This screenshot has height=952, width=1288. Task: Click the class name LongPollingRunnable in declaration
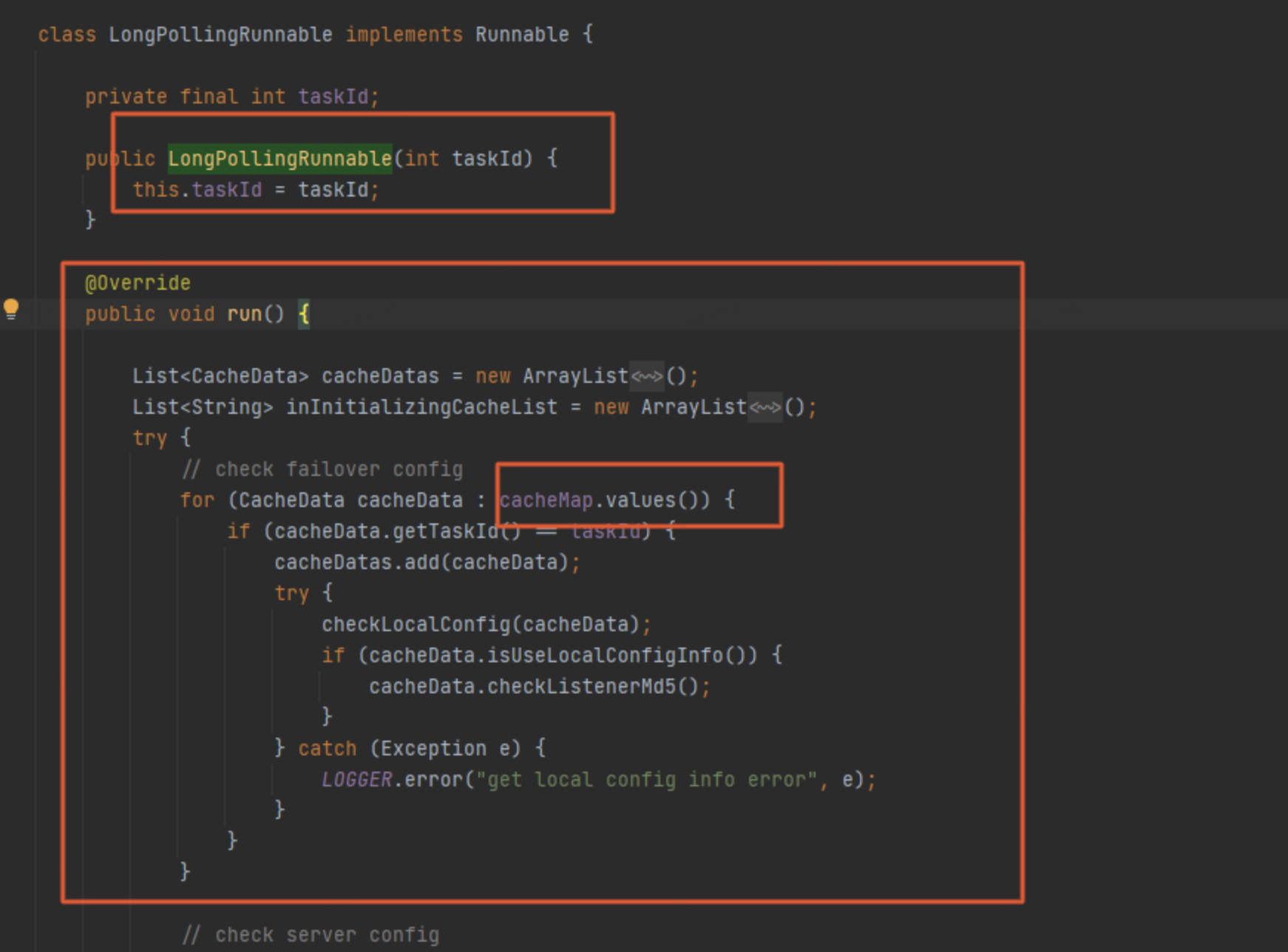click(220, 35)
